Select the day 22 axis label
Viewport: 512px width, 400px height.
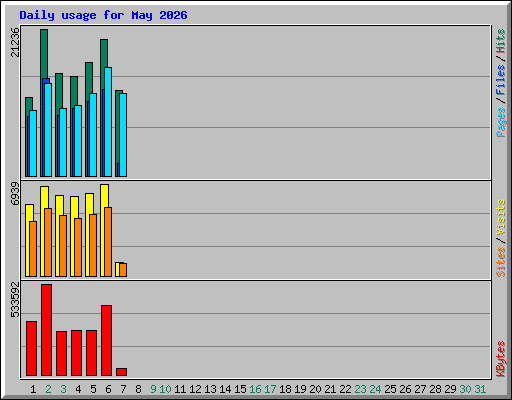pyautogui.click(x=345, y=389)
